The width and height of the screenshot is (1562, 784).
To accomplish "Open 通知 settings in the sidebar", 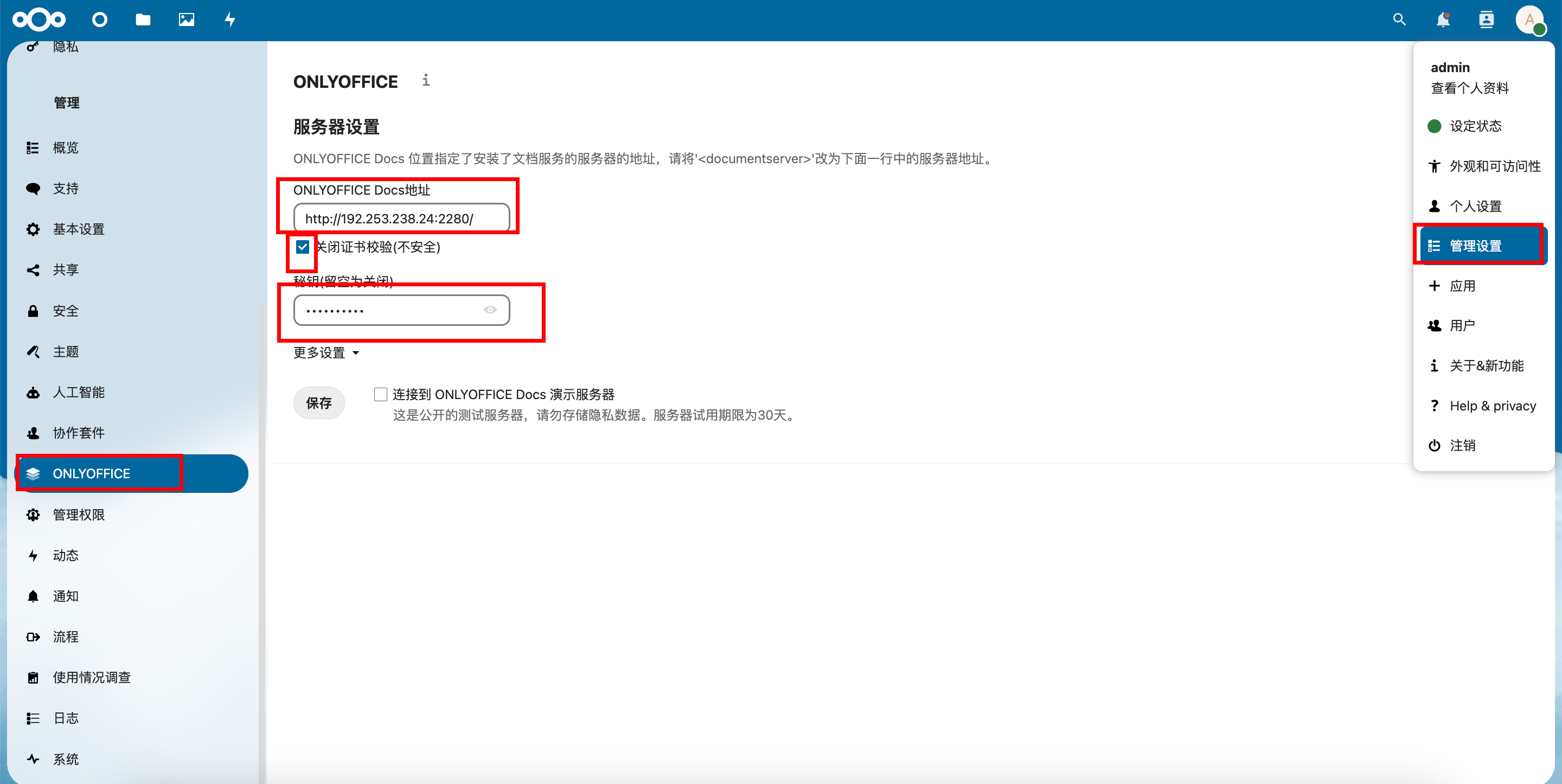I will click(131, 596).
